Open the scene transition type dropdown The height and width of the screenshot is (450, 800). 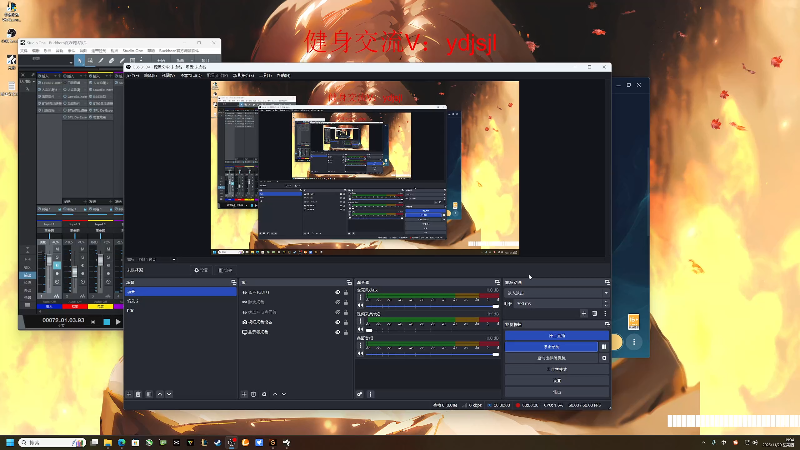(x=557, y=293)
